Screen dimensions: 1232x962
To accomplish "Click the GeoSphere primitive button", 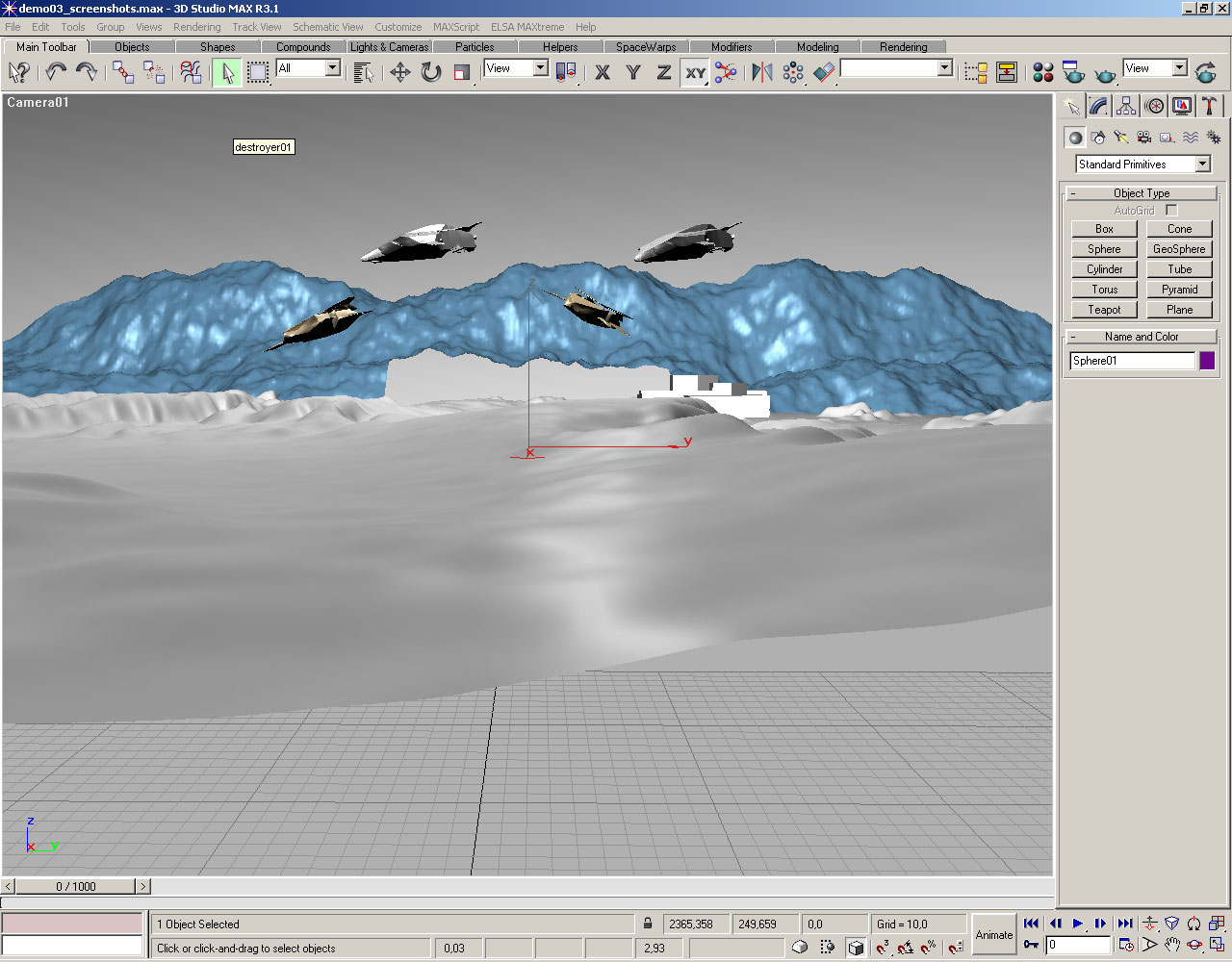I will click(1179, 249).
